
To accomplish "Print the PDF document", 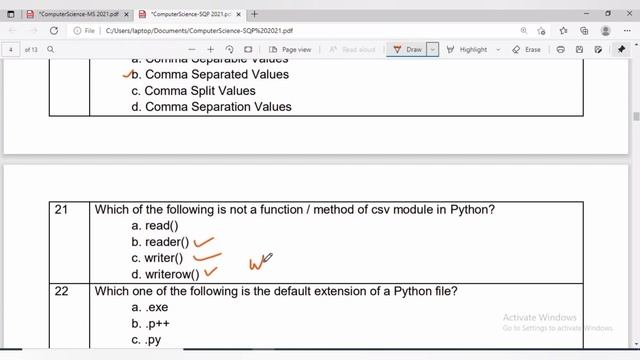I will (x=561, y=49).
